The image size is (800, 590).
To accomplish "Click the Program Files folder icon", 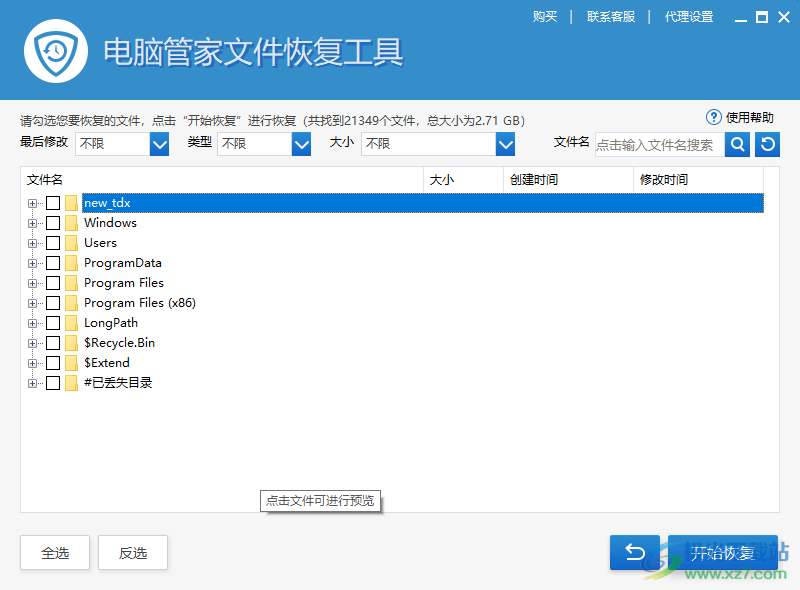I will pos(71,283).
